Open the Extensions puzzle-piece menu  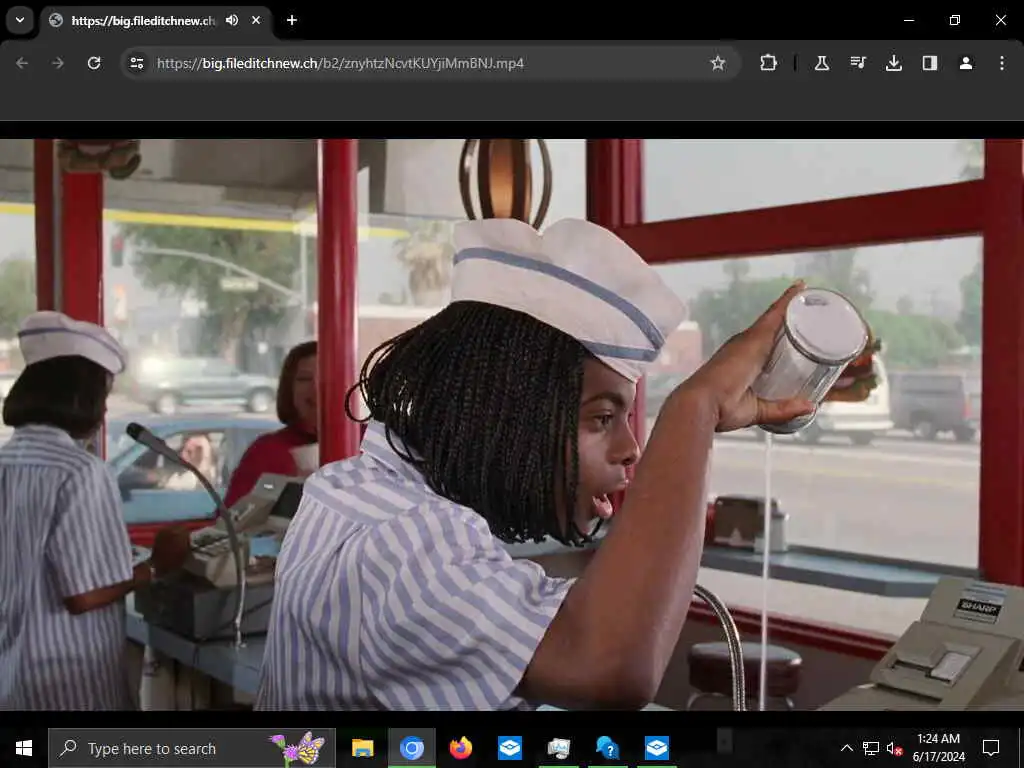769,63
